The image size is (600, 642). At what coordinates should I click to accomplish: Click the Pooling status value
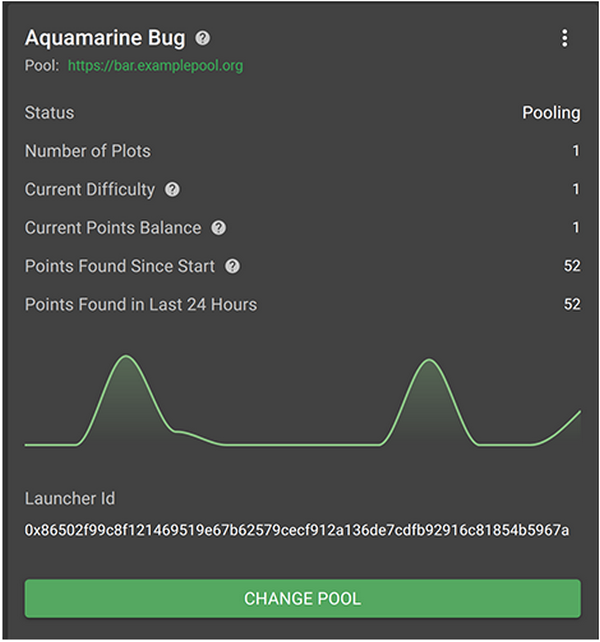pos(551,113)
